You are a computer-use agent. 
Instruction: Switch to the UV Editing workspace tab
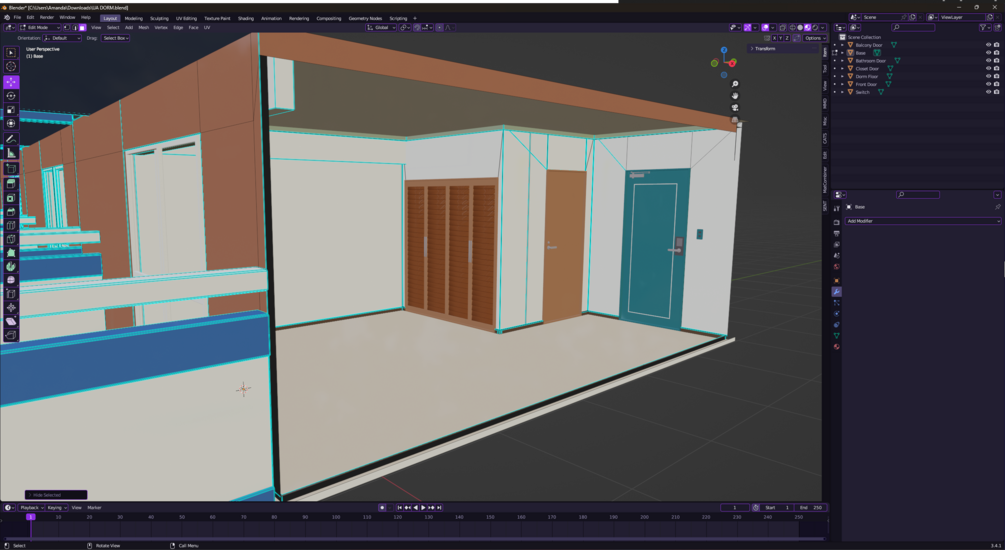click(x=187, y=18)
